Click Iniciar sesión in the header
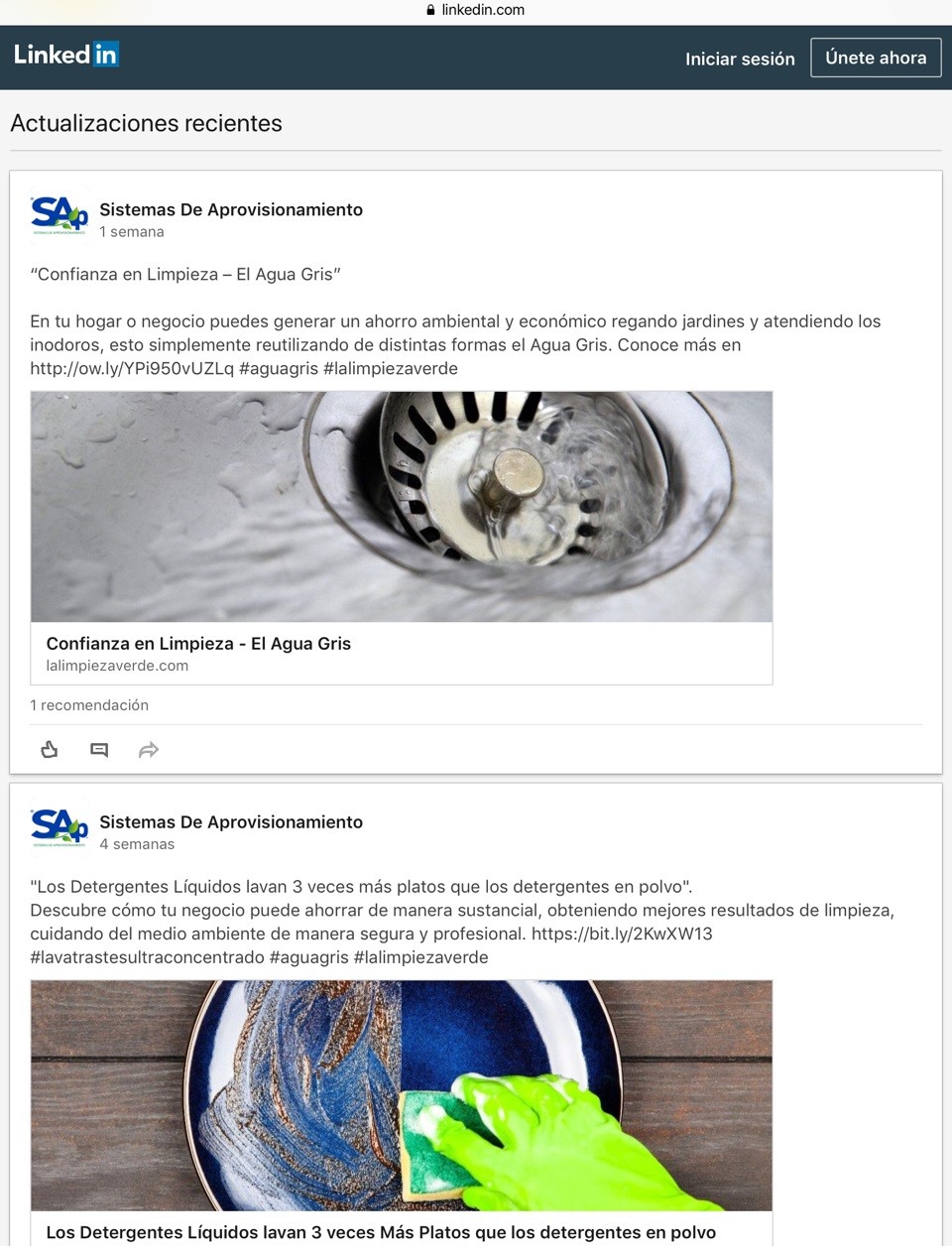 [740, 59]
